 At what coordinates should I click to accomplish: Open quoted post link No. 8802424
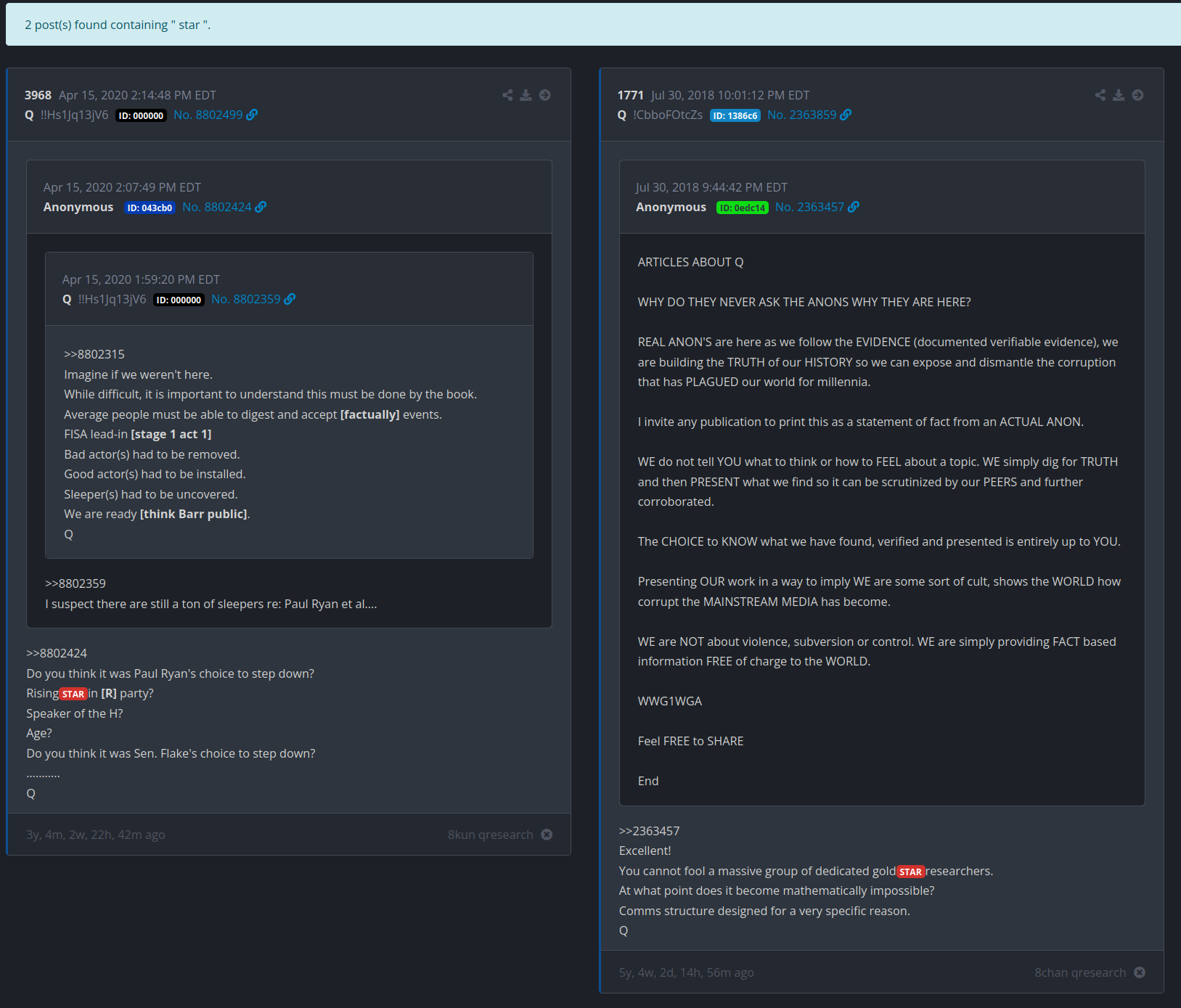pos(216,207)
